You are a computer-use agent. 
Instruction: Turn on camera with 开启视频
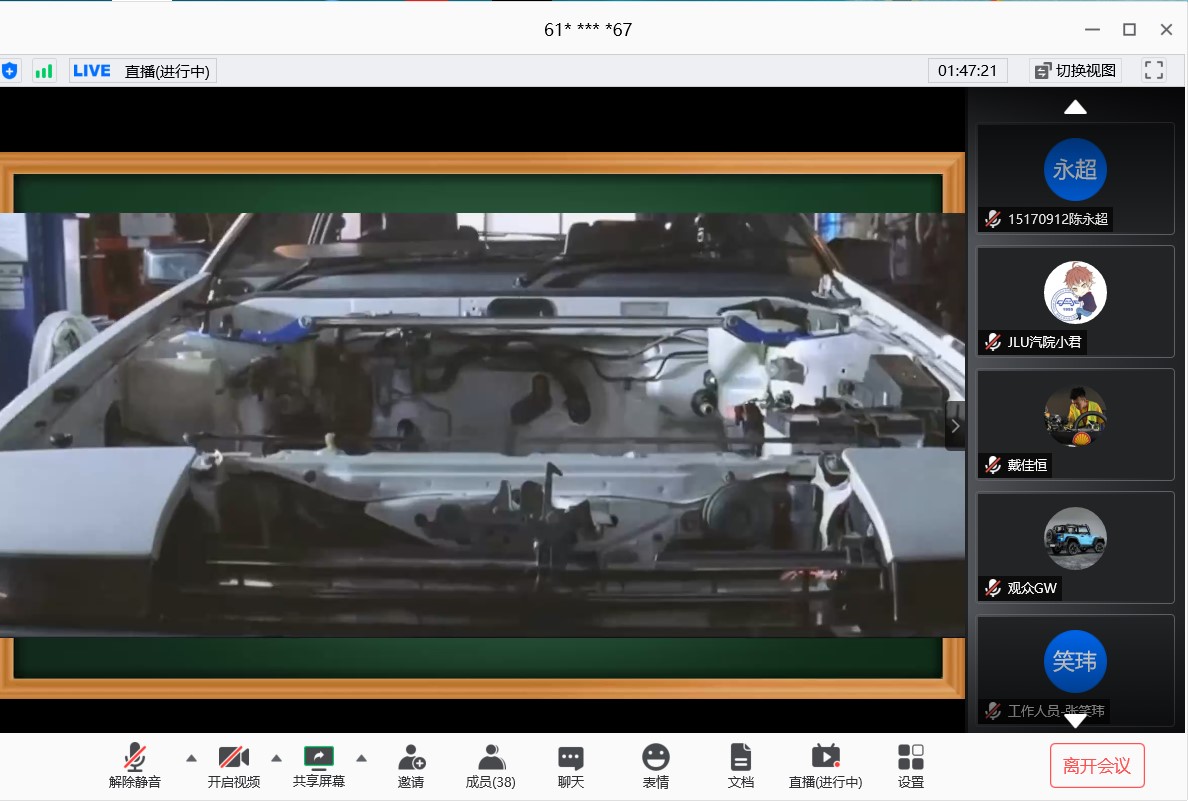(x=234, y=765)
